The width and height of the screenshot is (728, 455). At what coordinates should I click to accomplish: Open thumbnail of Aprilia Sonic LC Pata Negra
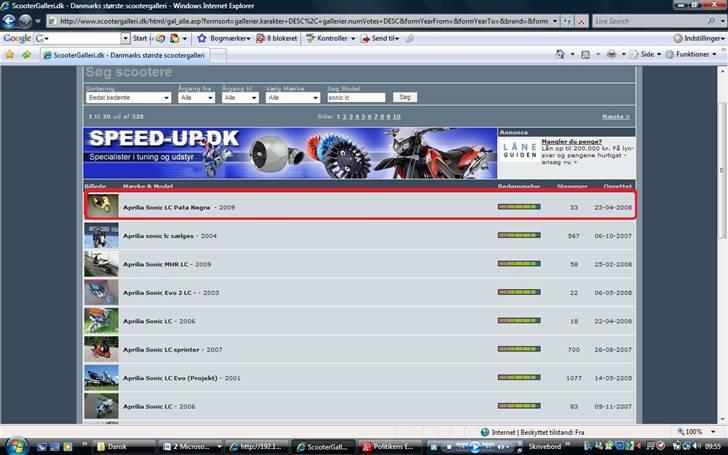[99, 206]
